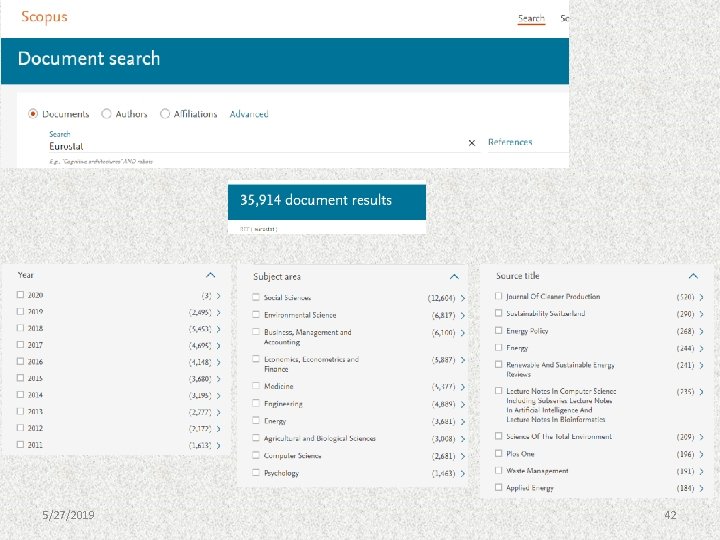
Task: Click arrow beside Energy Policy count
Action: [x=702, y=332]
